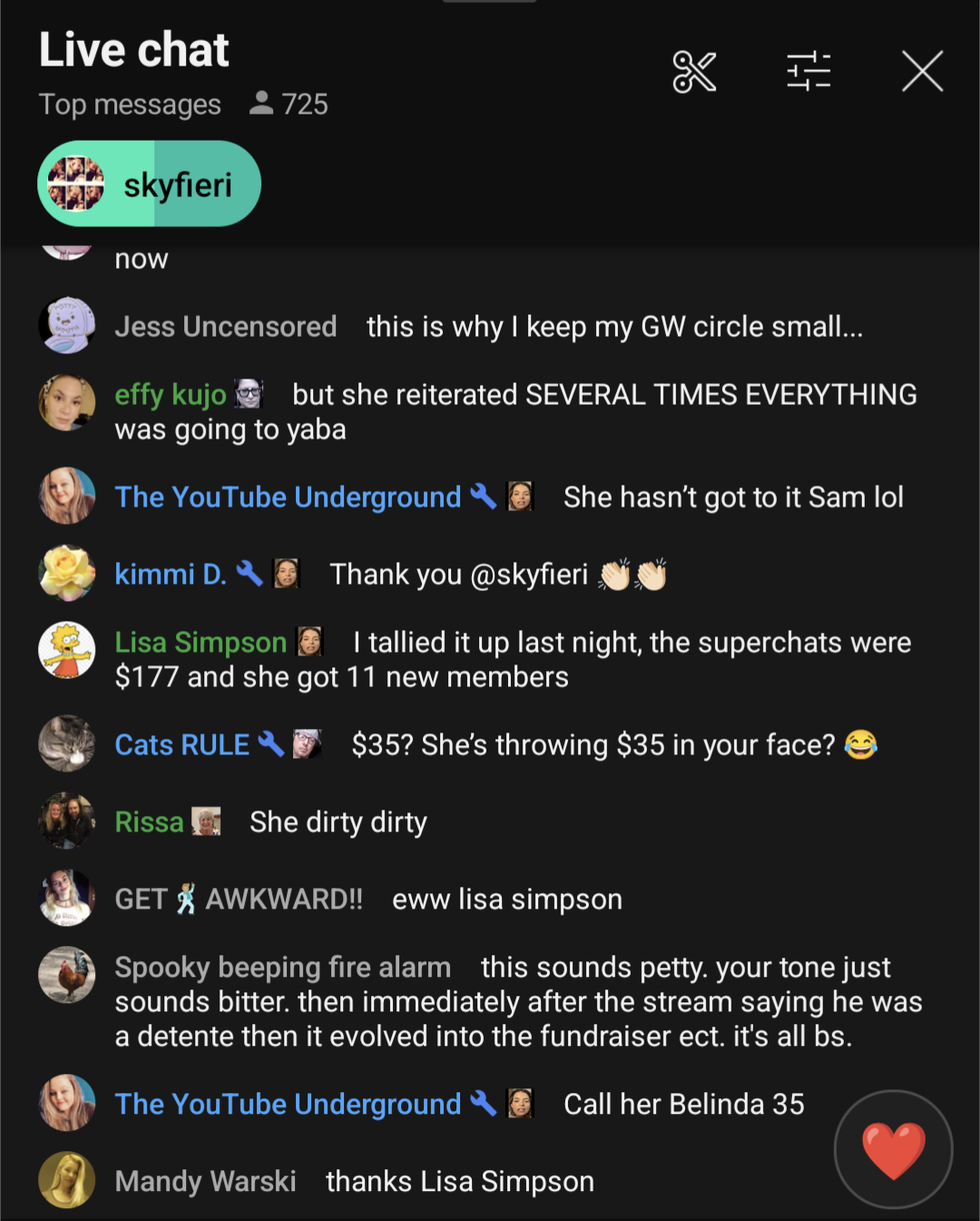Open Lisa Simpson's avatar picture
Image resolution: width=980 pixels, height=1221 pixels.
pyautogui.click(x=66, y=650)
